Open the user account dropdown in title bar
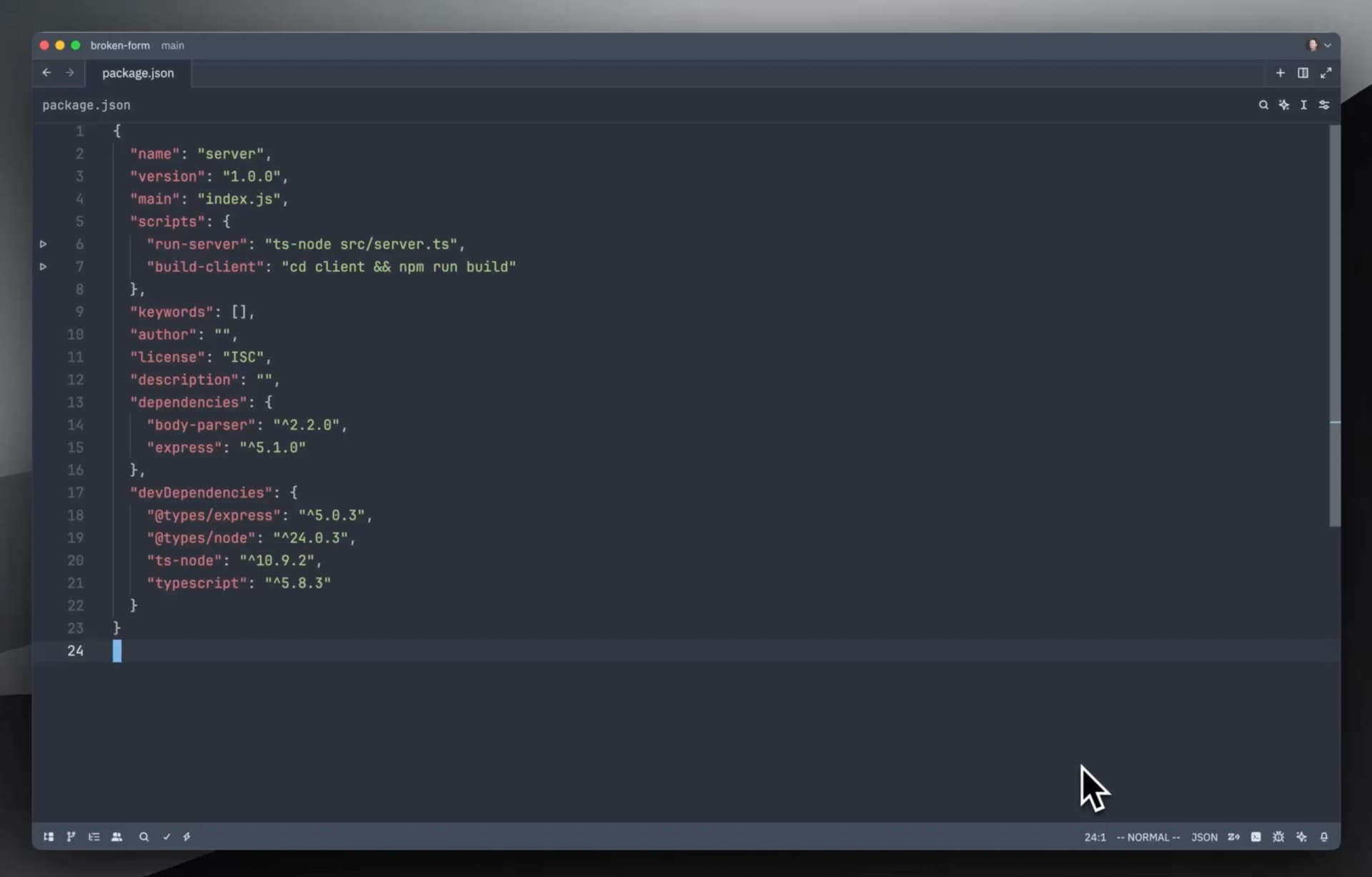Image resolution: width=1372 pixels, height=877 pixels. click(1318, 45)
